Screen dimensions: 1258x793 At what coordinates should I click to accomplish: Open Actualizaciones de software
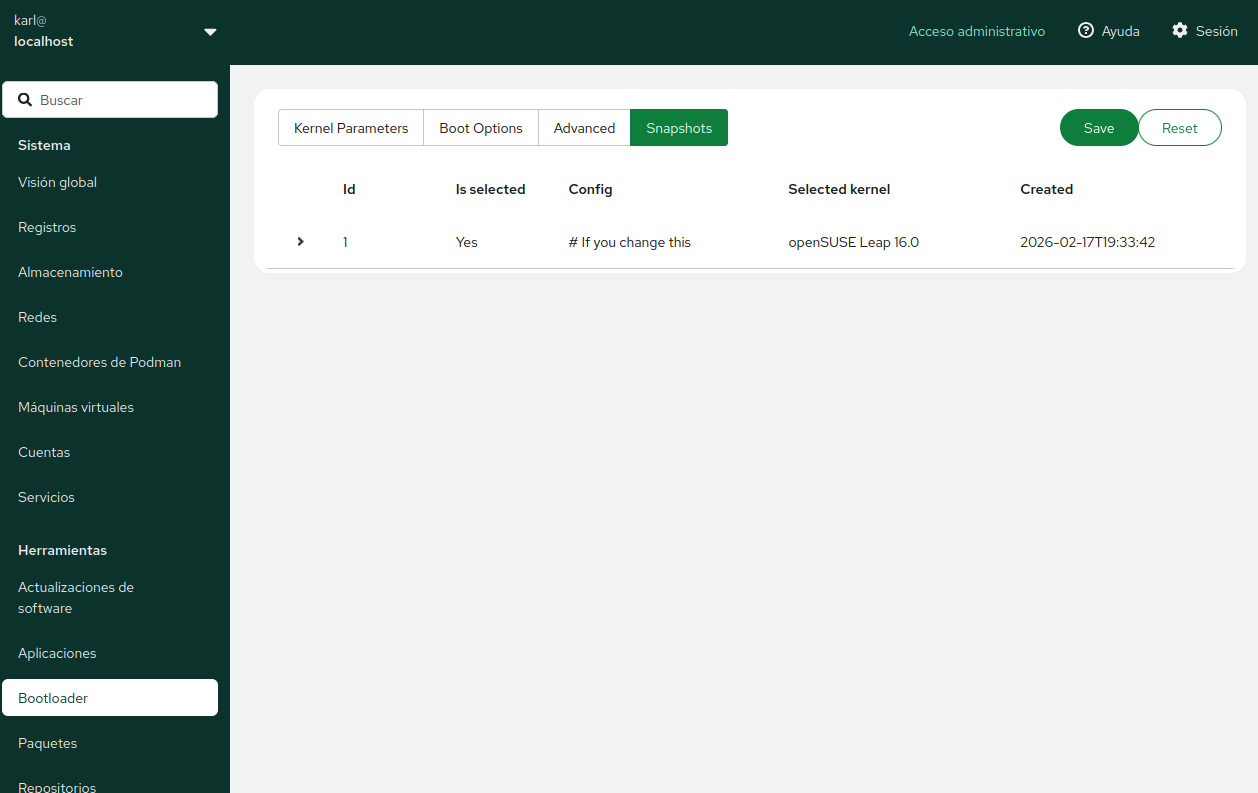tap(76, 597)
